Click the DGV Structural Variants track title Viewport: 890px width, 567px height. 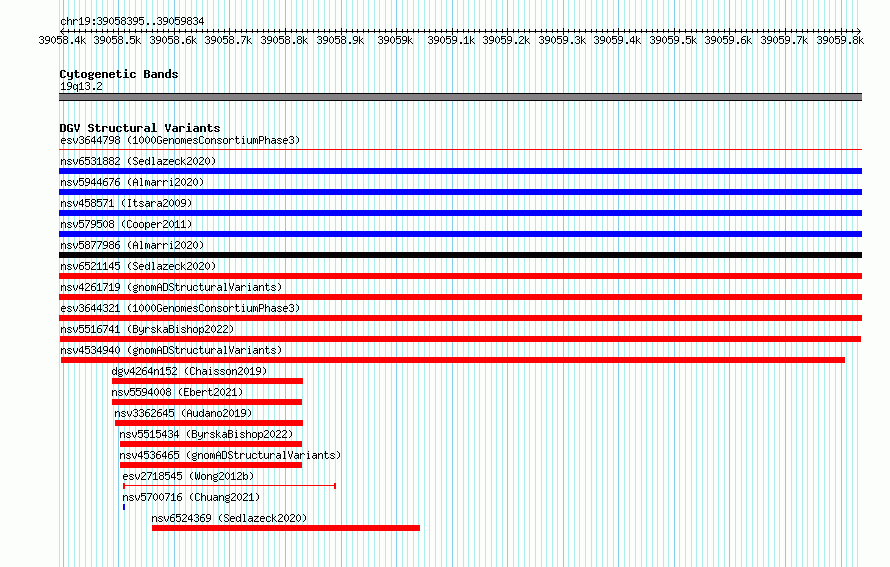(140, 128)
